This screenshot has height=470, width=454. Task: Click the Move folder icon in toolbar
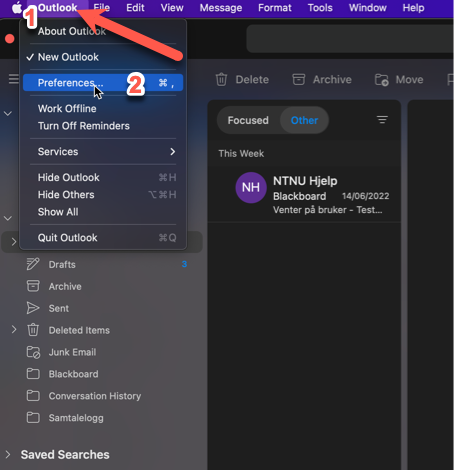[x=382, y=80]
